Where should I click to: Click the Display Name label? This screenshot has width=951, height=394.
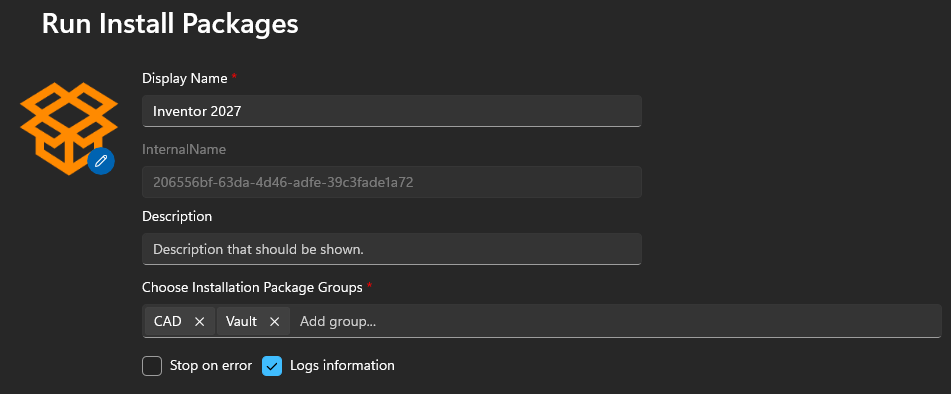[184, 78]
